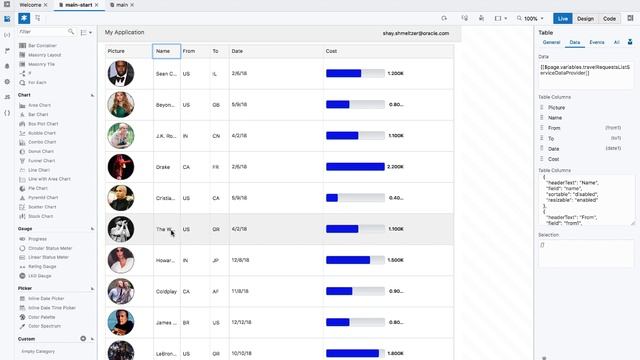The image size is (640, 360).
Task: Switch to Live mode
Action: click(x=562, y=19)
